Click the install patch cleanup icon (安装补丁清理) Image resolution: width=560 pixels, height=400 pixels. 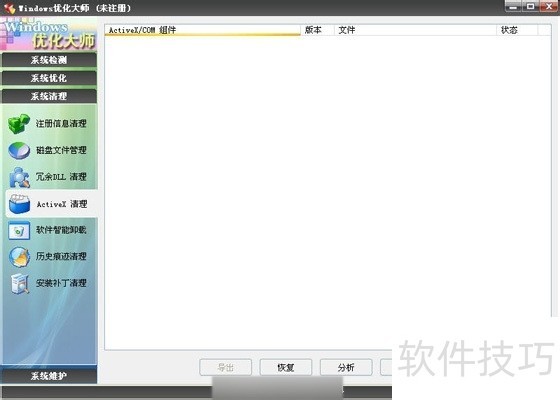(19, 284)
